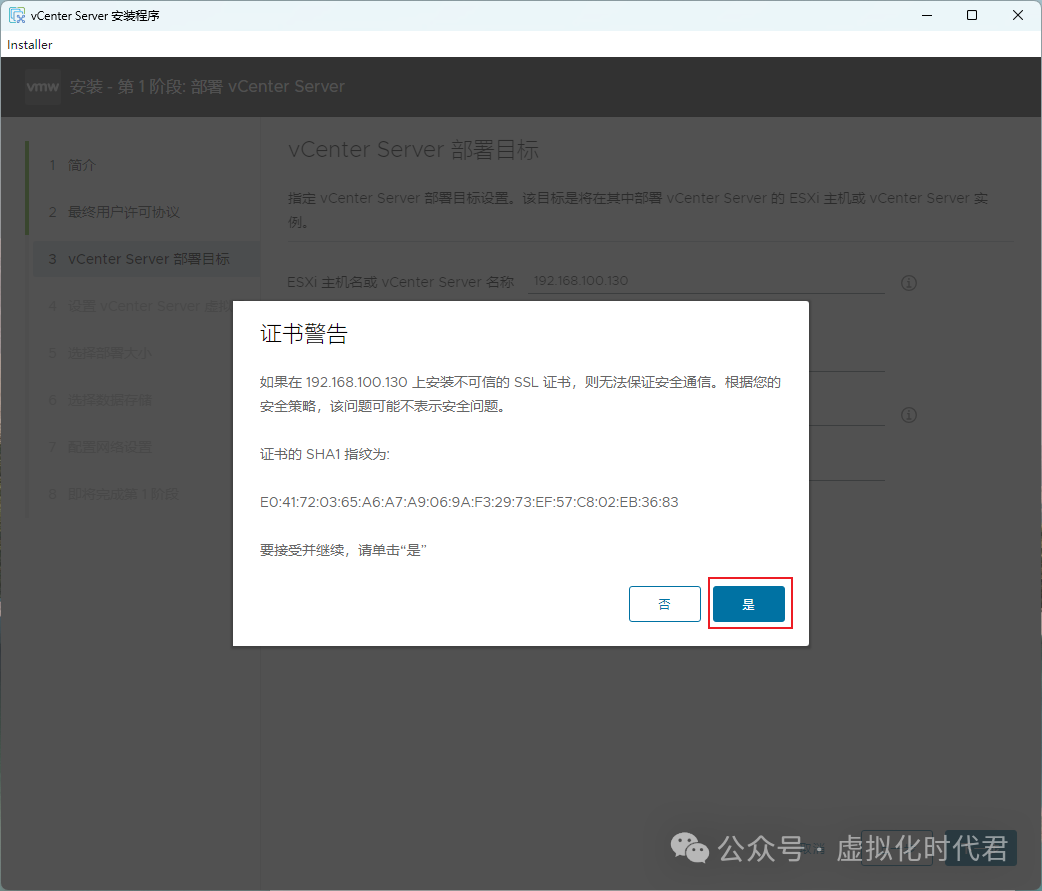The width and height of the screenshot is (1042, 891).
Task: Click the 是 (Yes) button to accept the certificate
Action: (x=748, y=604)
